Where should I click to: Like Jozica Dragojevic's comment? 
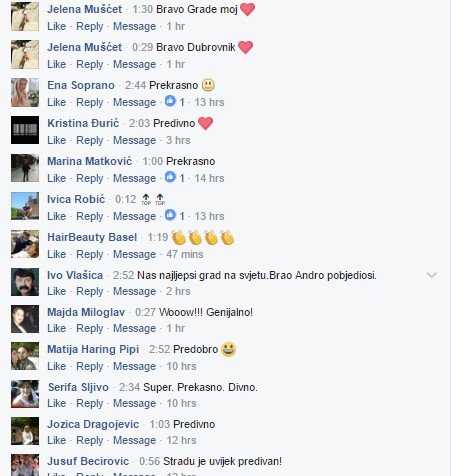(57, 440)
